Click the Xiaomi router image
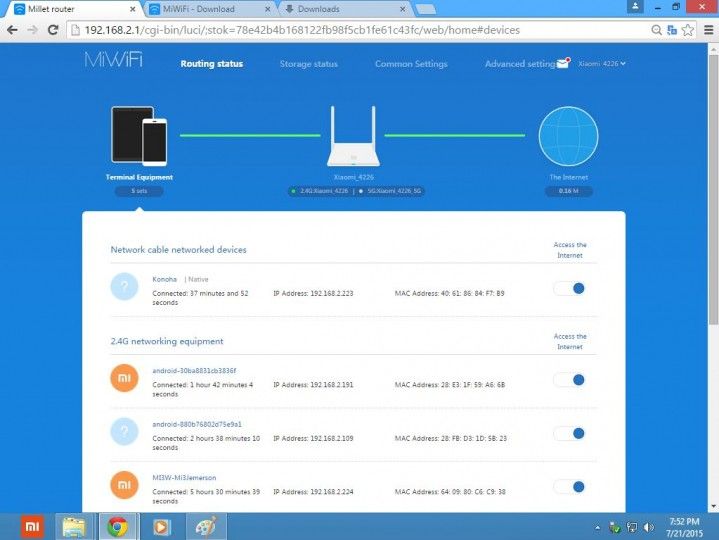Screen dimensions: 719x540 coord(354,136)
